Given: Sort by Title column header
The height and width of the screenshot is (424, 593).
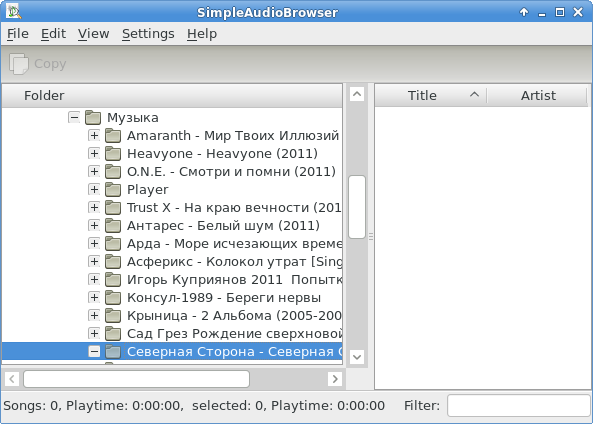Looking at the screenshot, I should click(430, 96).
